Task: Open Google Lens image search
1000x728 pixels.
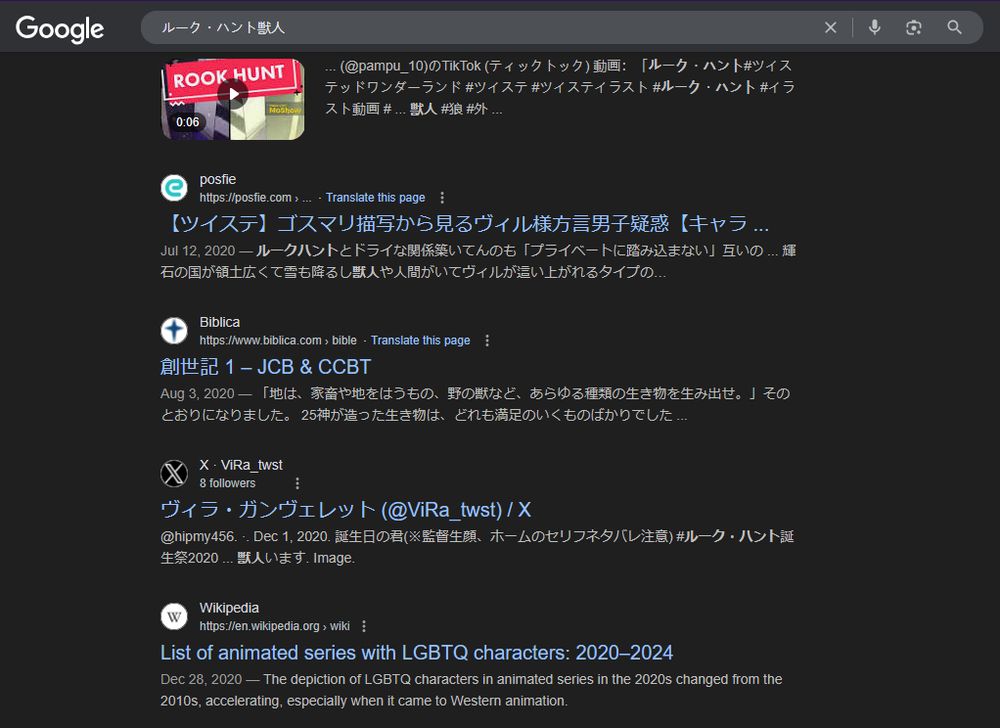Action: 914,28
